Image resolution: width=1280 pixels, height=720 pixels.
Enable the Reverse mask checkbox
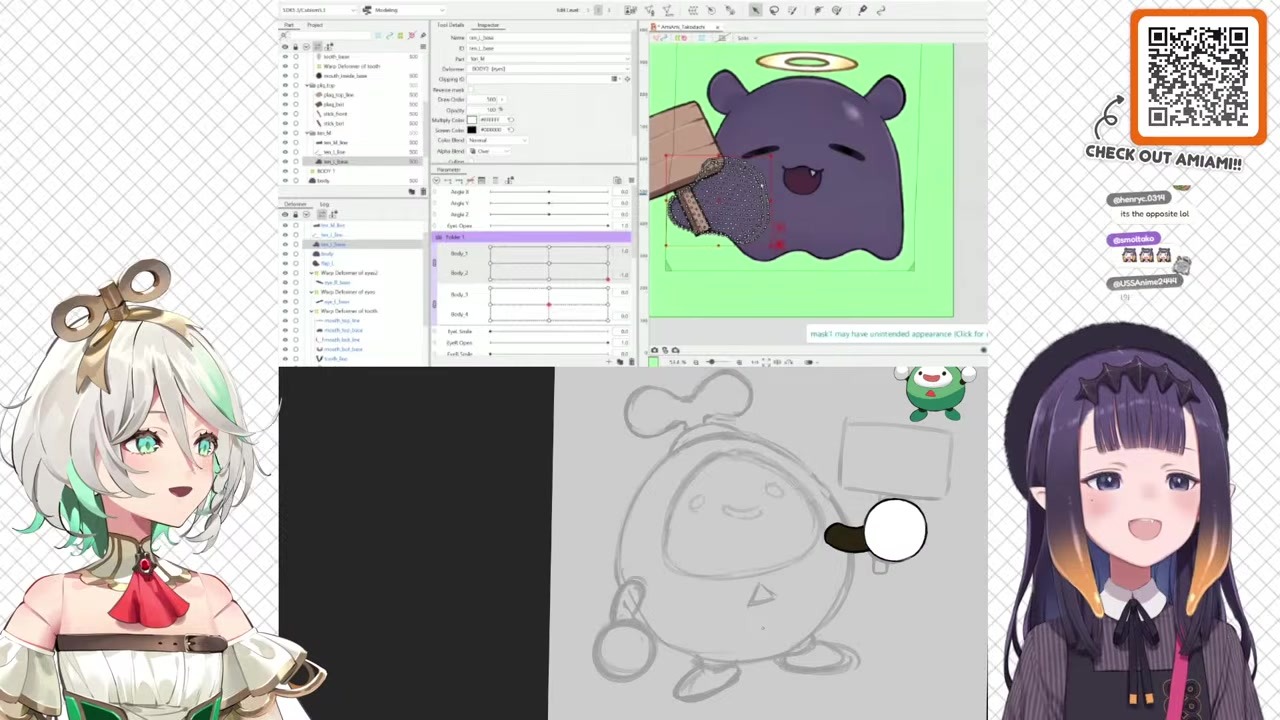click(472, 89)
